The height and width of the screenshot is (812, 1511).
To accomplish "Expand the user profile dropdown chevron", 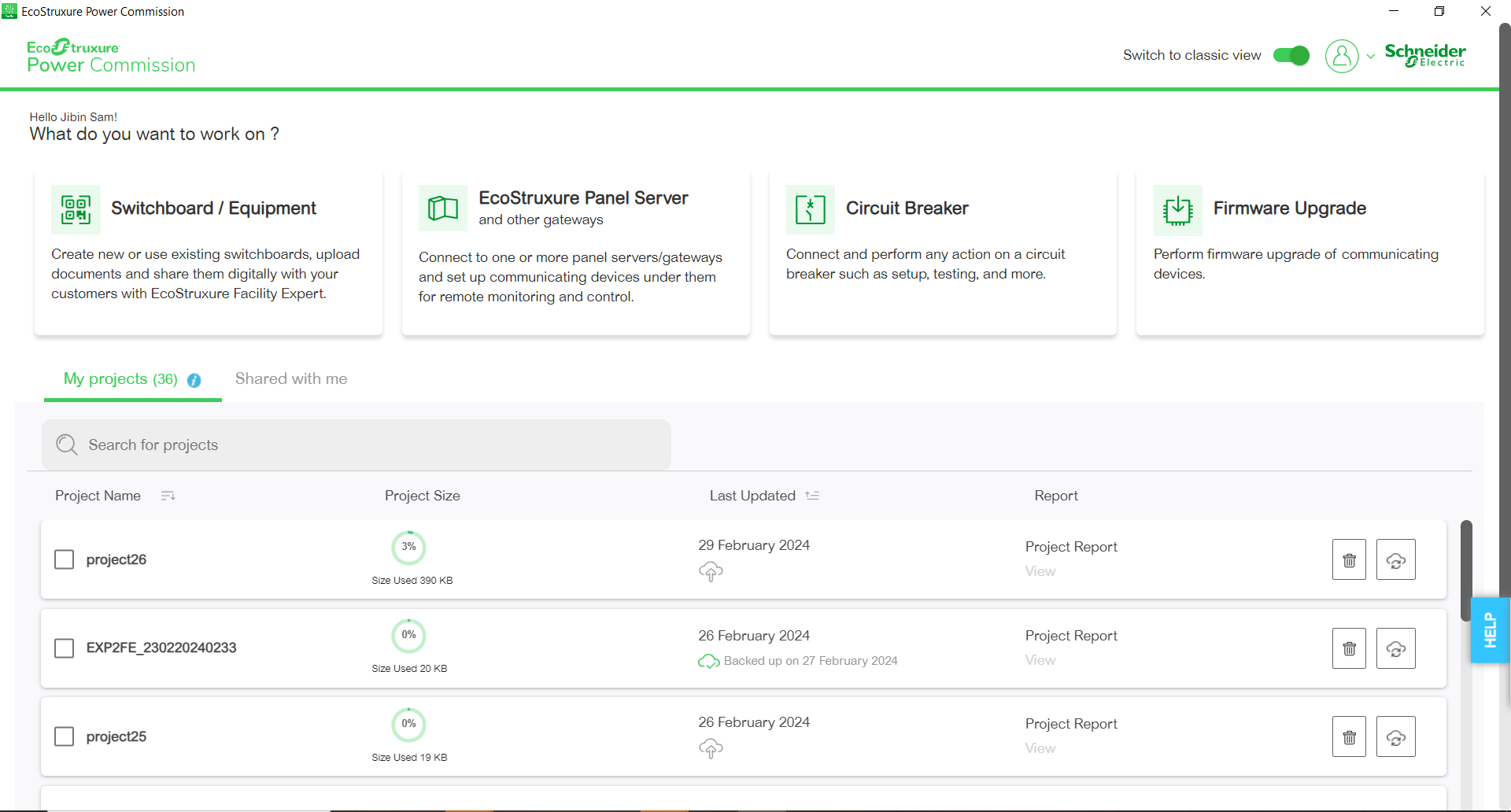I will 1371,57.
